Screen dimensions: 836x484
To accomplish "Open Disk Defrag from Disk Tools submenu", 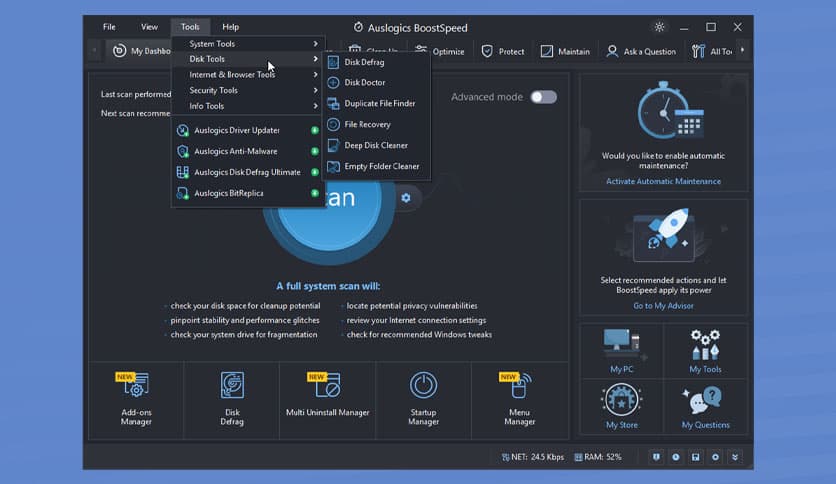I will [376, 62].
